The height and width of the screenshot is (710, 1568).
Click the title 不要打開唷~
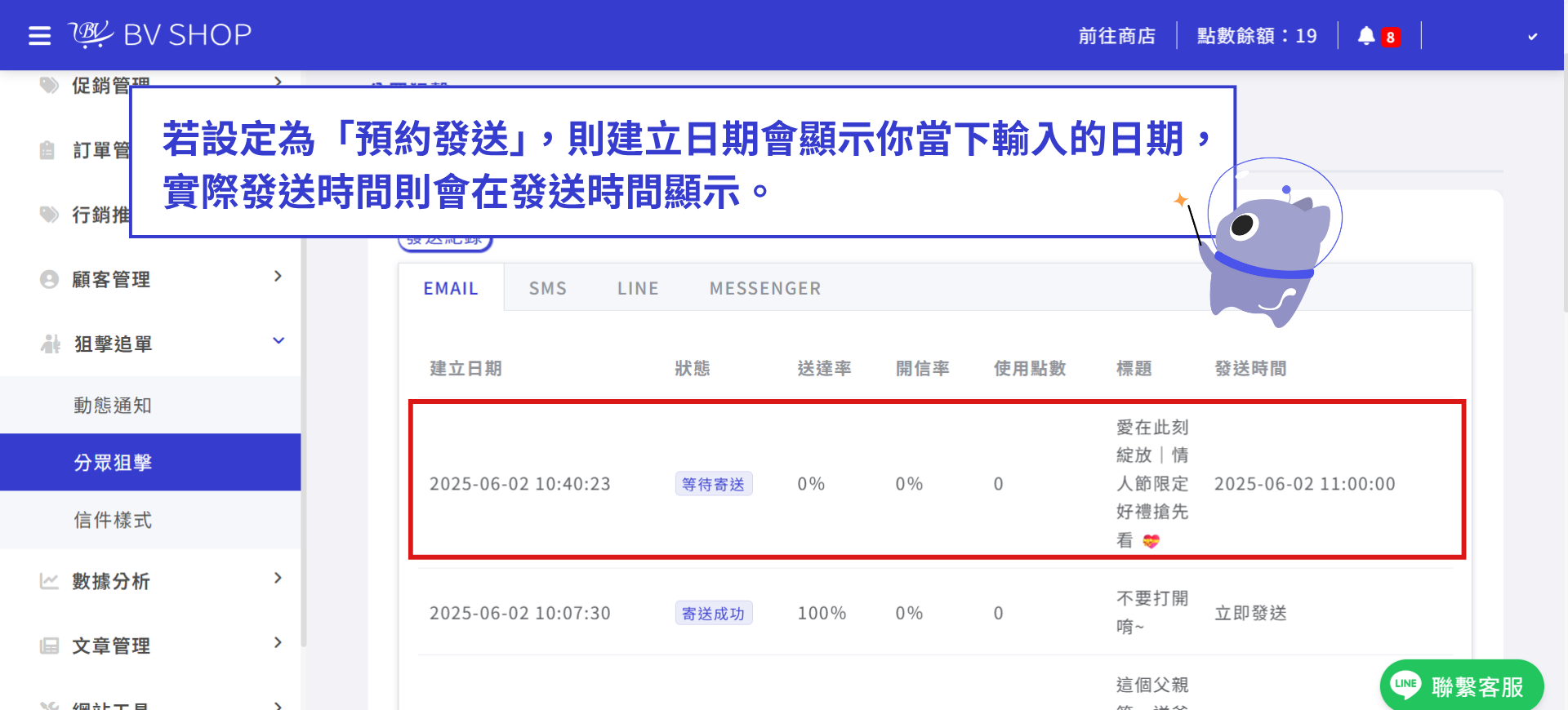tap(1152, 612)
